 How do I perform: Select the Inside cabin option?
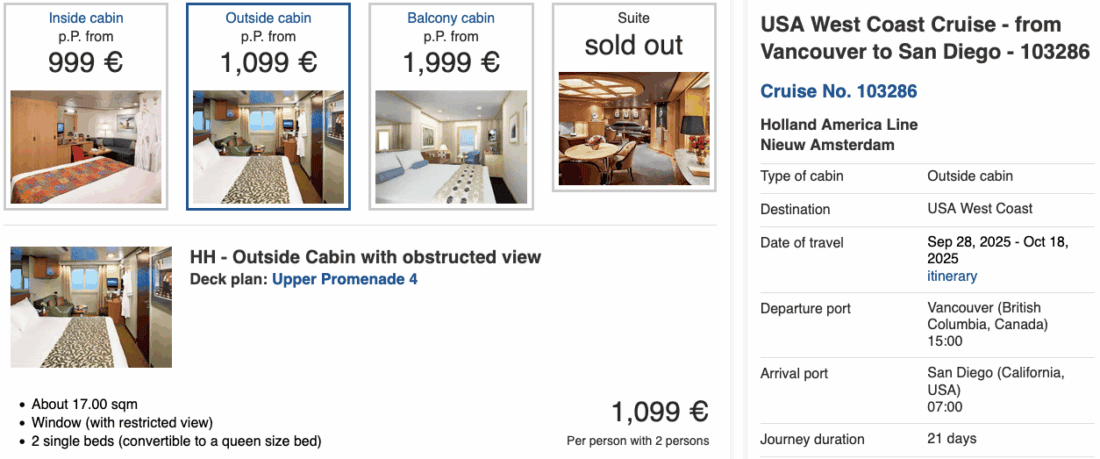click(86, 18)
